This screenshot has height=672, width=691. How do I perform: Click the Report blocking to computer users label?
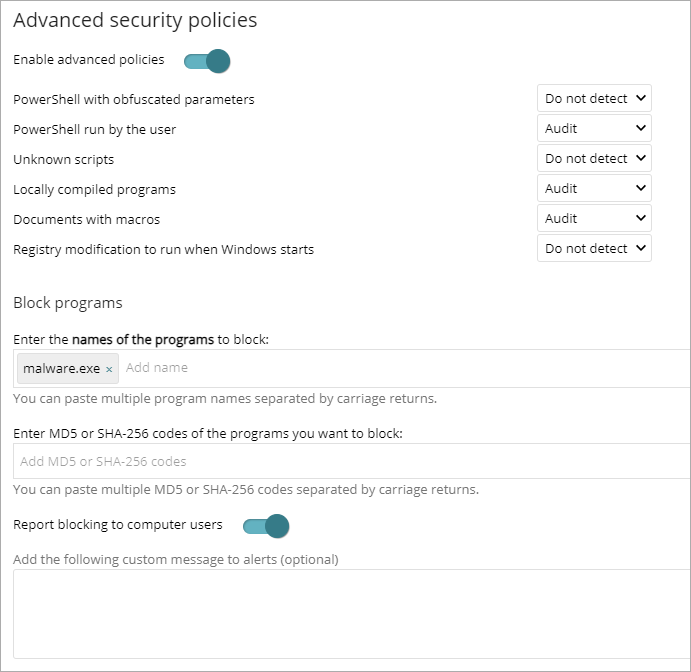coord(118,524)
